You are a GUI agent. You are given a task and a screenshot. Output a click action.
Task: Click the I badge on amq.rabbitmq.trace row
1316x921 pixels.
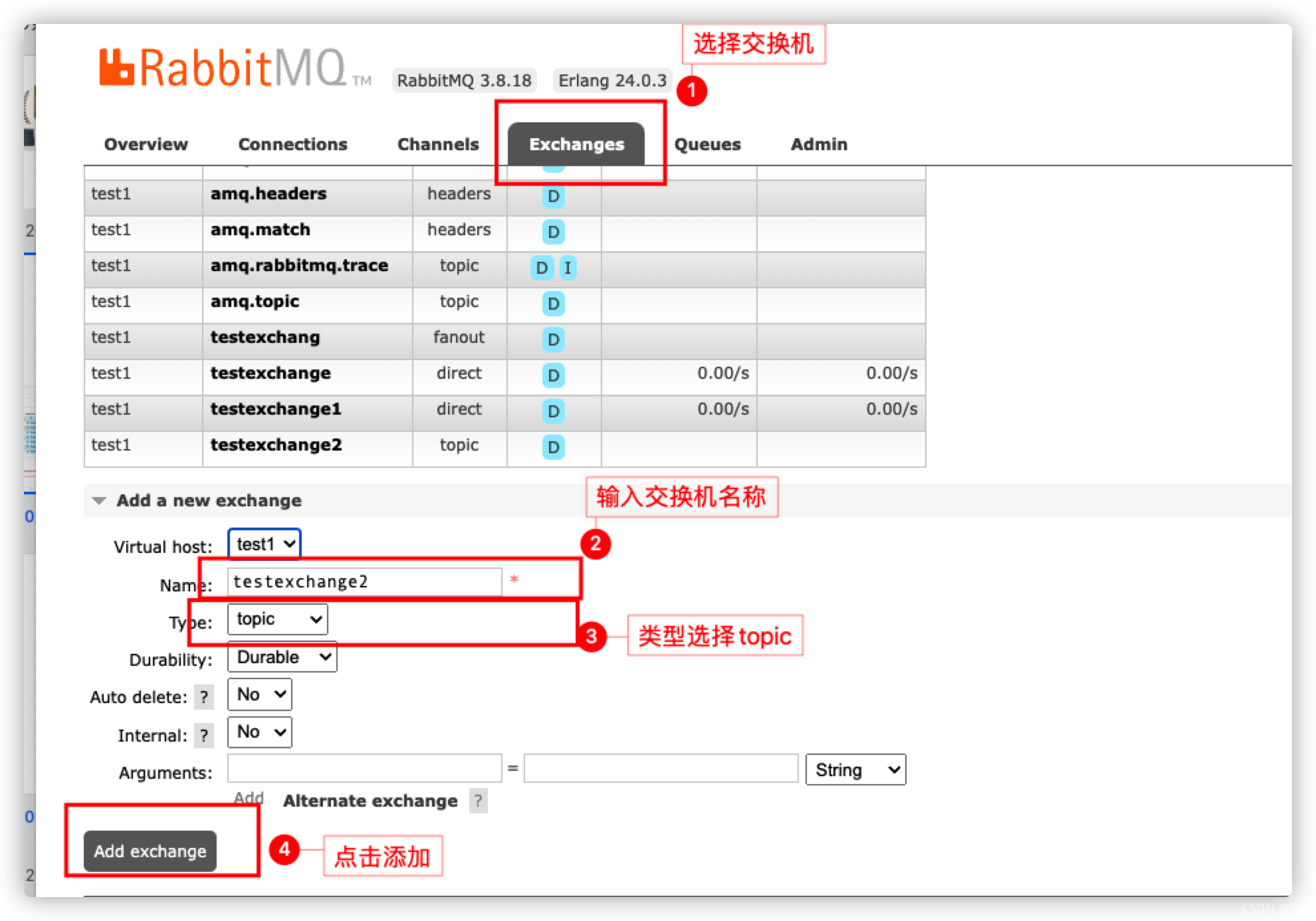coord(568,268)
